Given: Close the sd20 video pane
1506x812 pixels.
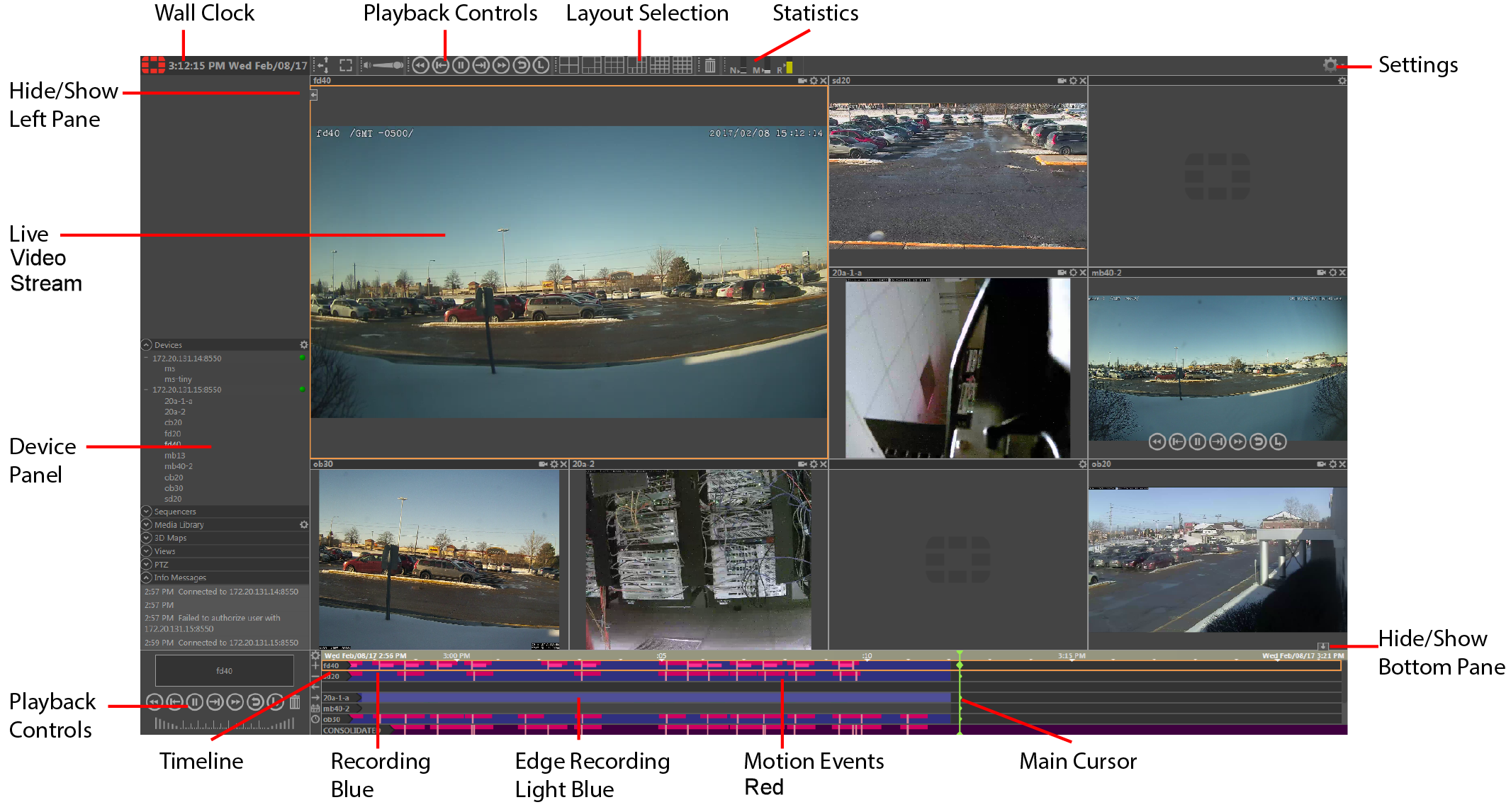Looking at the screenshot, I should [x=1083, y=81].
